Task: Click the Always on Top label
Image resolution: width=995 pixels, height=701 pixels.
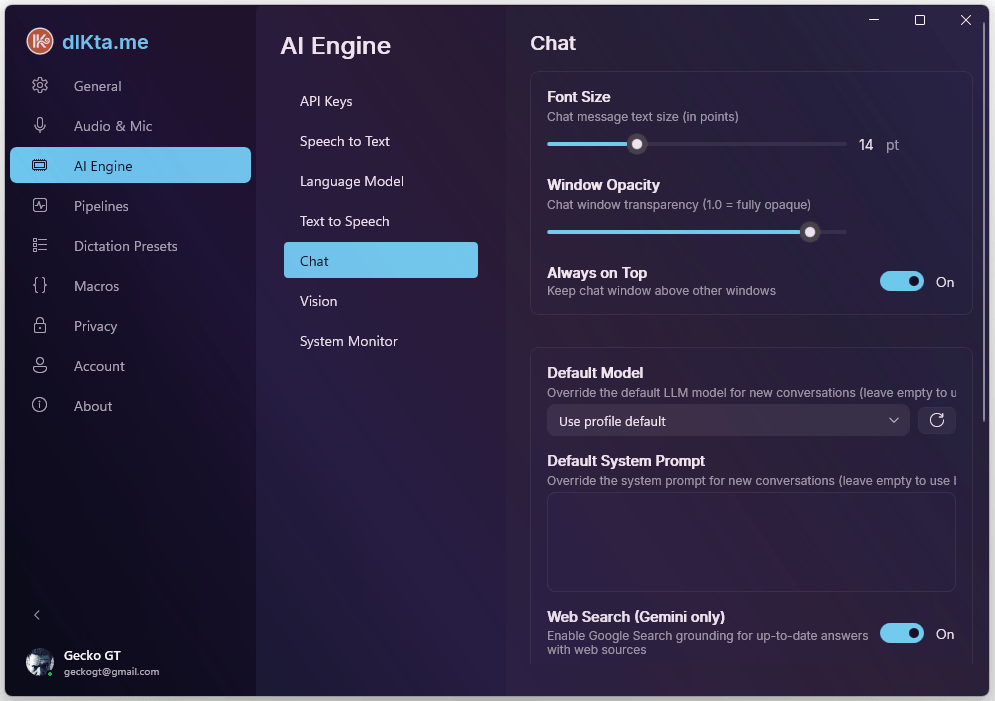Action: 597,273
